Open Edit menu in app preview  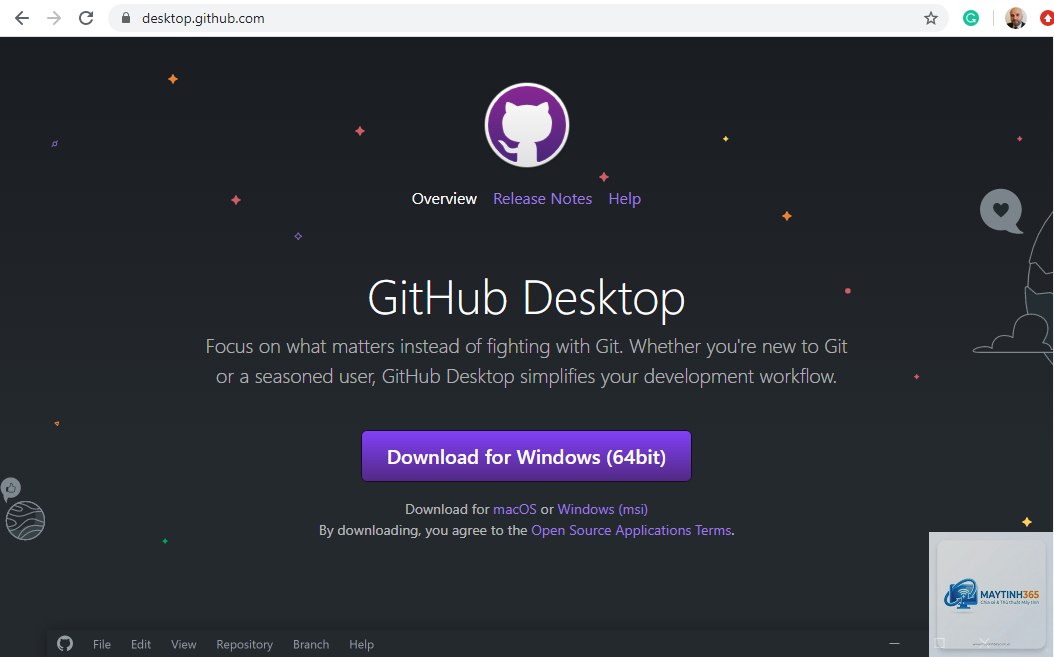pos(141,644)
